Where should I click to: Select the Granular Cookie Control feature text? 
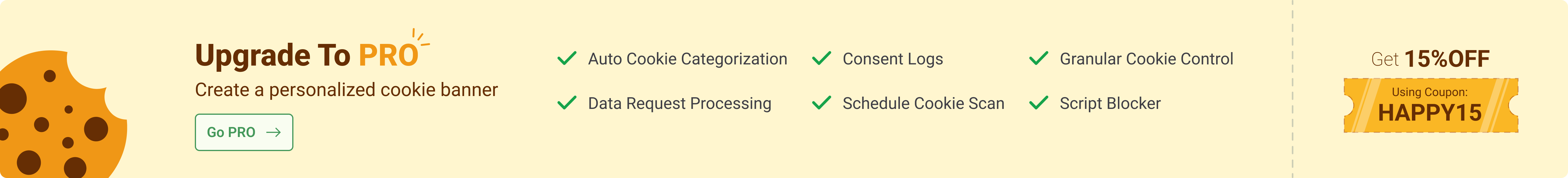[x=1146, y=59]
